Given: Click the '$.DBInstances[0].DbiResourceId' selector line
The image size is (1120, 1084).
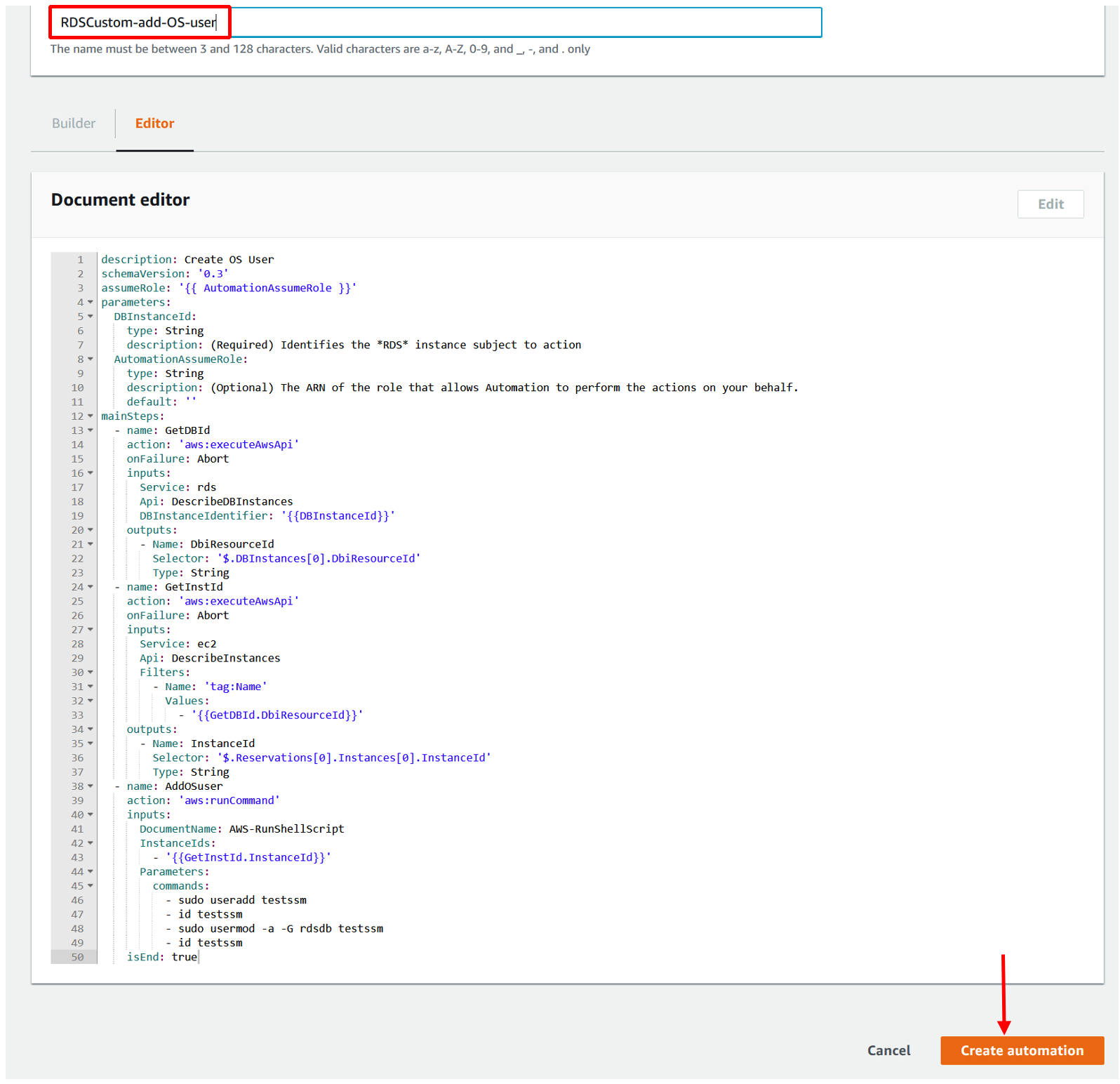Looking at the screenshot, I should pos(286,559).
